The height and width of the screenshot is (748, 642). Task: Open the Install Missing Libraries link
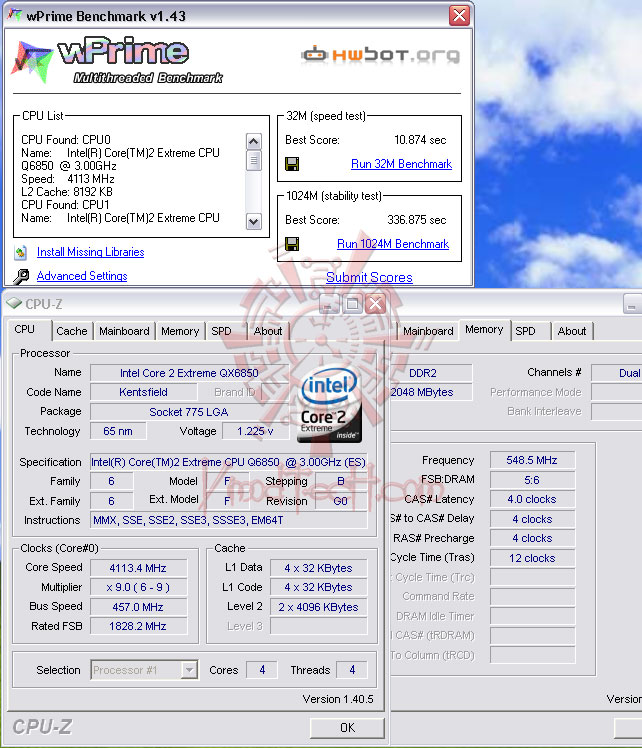coord(91,252)
